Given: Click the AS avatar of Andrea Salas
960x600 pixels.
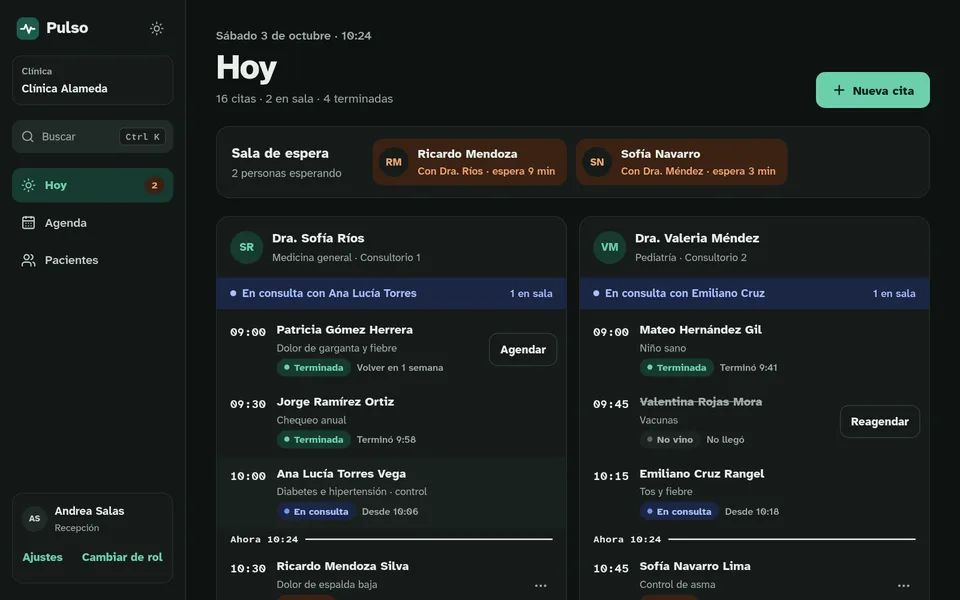Looking at the screenshot, I should (x=35, y=519).
